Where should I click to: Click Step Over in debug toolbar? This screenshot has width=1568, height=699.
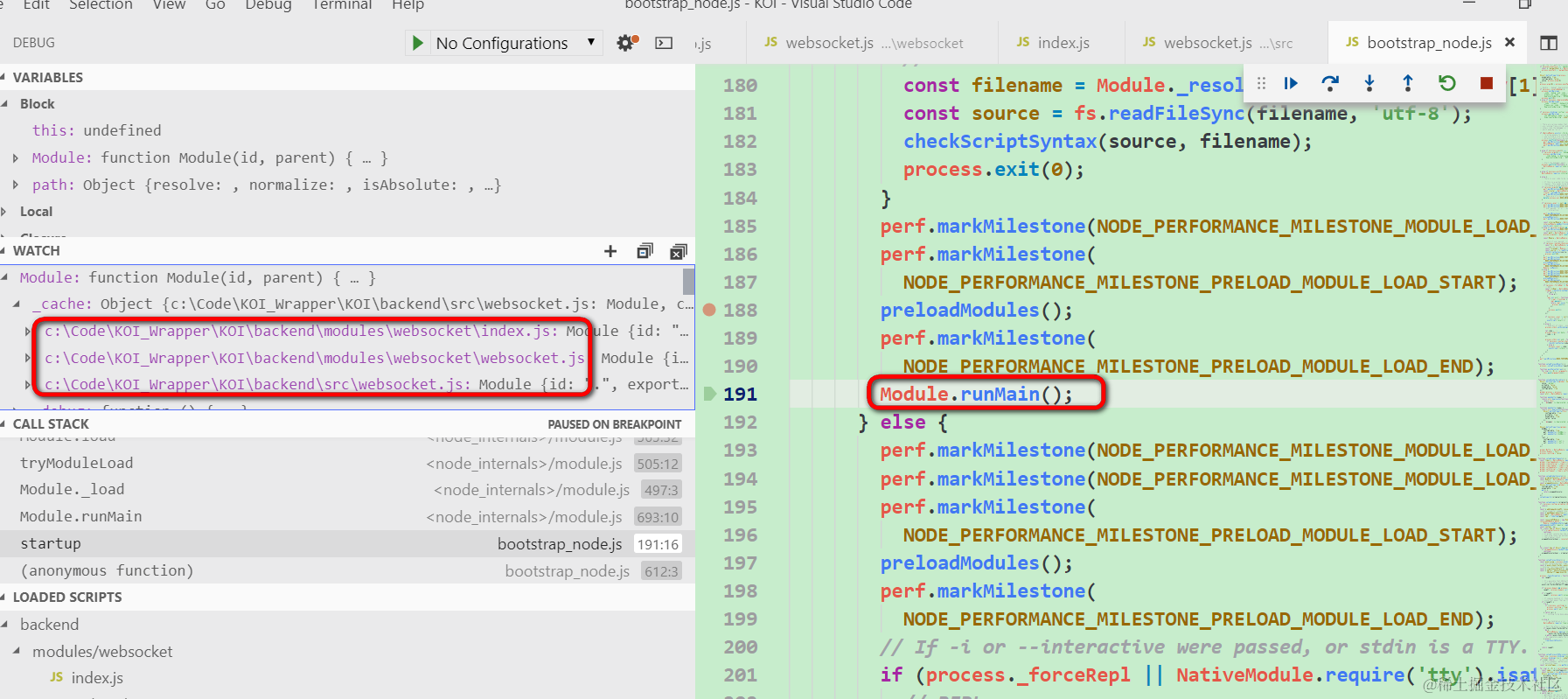coord(1330,83)
